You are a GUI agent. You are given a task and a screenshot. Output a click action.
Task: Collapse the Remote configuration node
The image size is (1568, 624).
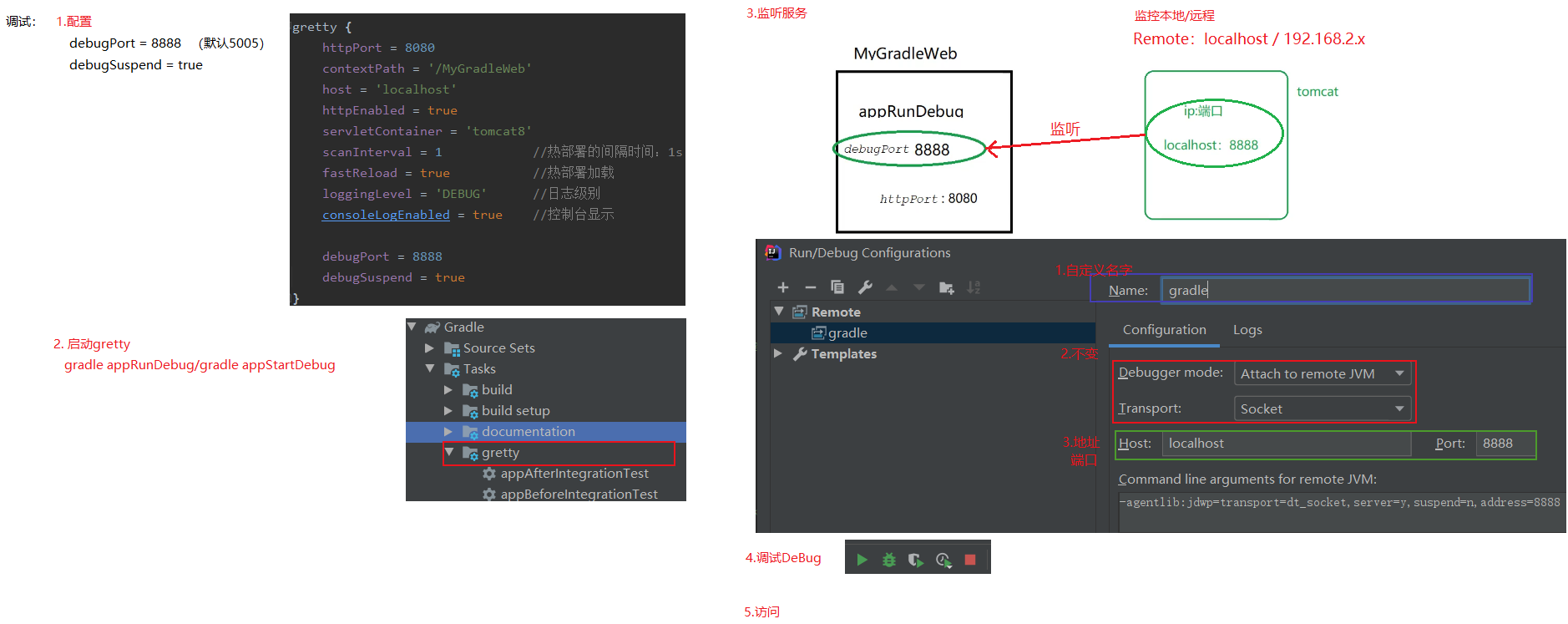779,312
